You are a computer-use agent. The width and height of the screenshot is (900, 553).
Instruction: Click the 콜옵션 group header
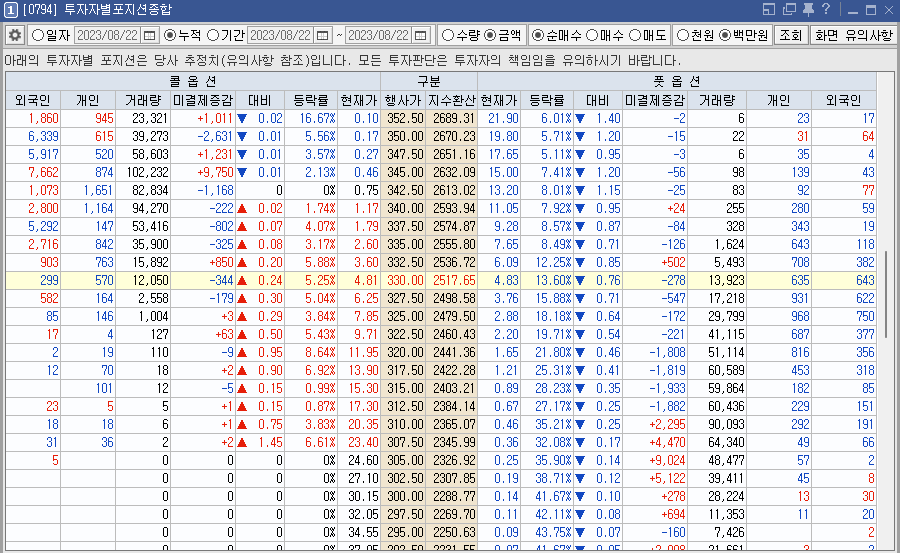pyautogui.click(x=193, y=82)
